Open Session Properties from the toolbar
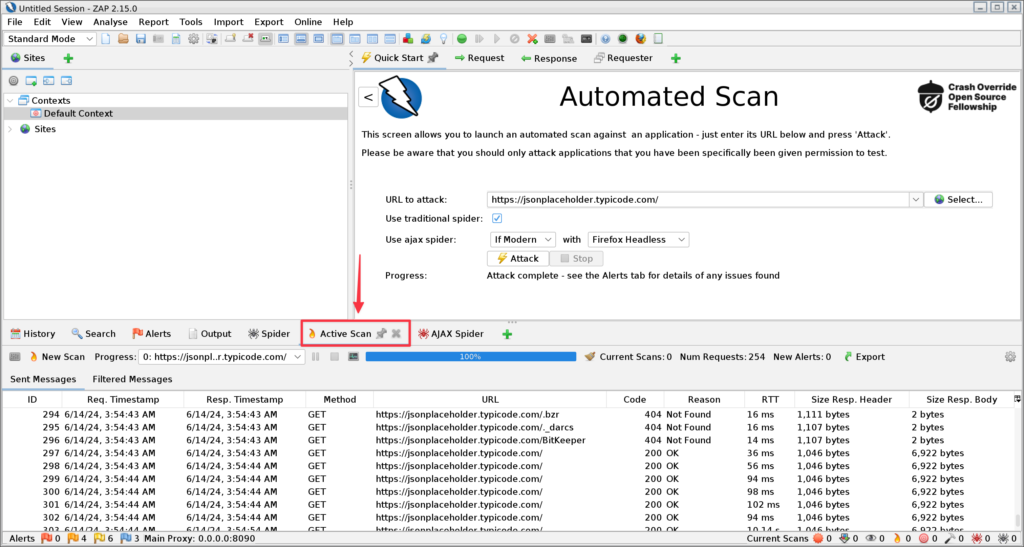This screenshot has height=547, width=1024. [176, 39]
